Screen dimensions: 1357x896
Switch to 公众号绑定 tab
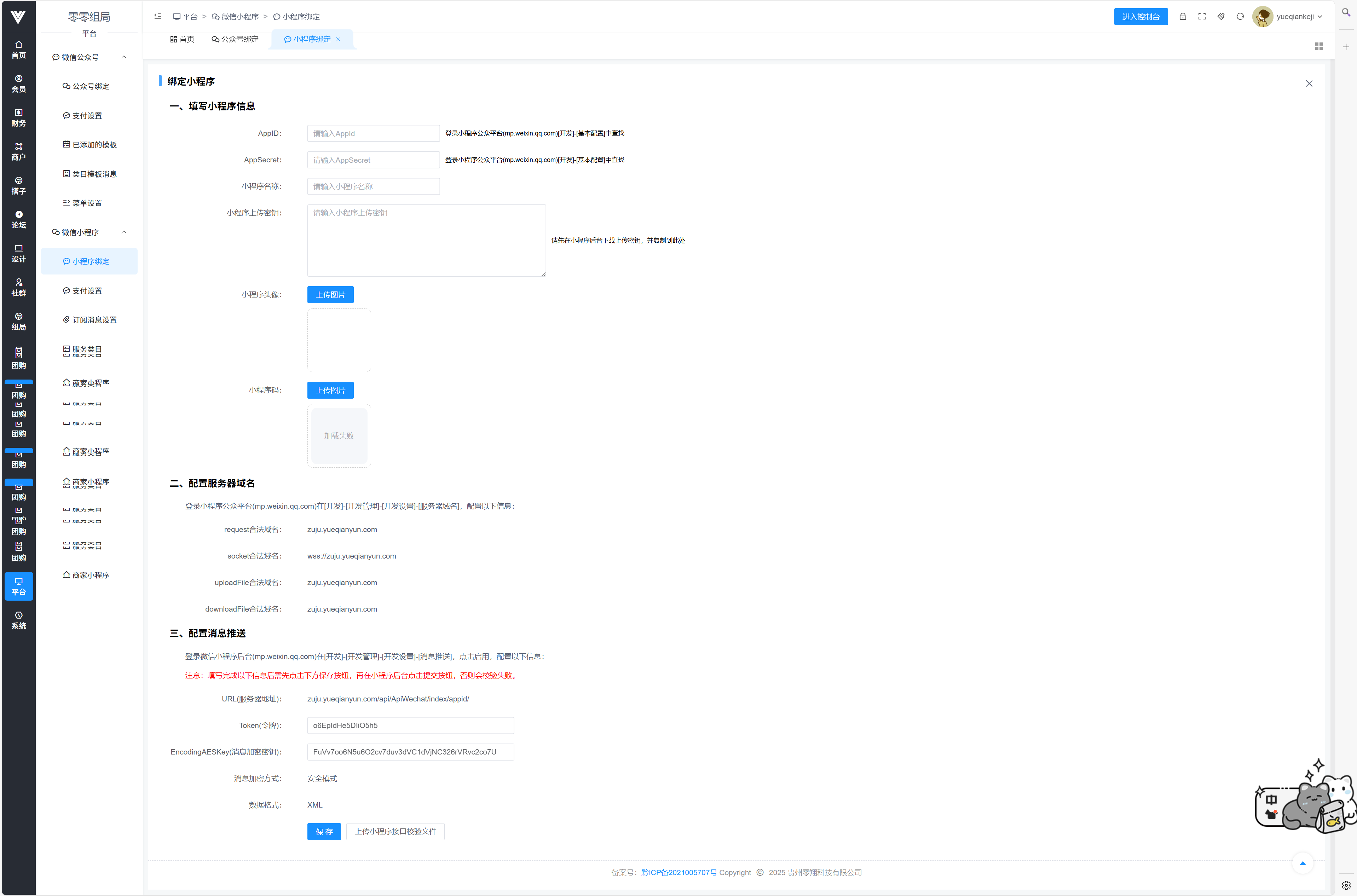pos(235,39)
